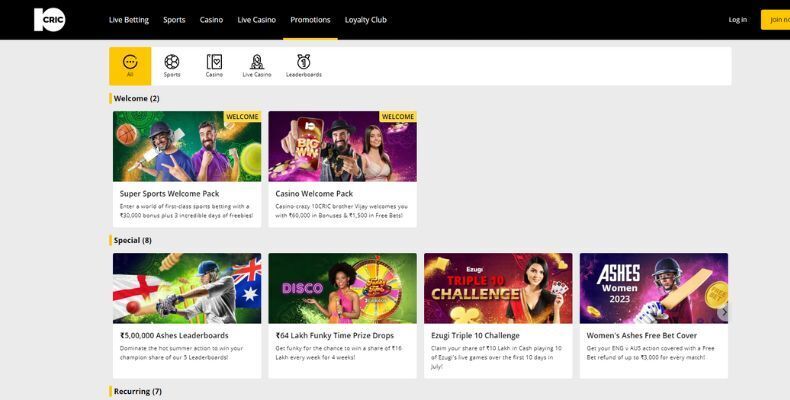
Task: Click the ₹64 Lakh Funky Time Prize Drops title
Action: pyautogui.click(x=335, y=336)
